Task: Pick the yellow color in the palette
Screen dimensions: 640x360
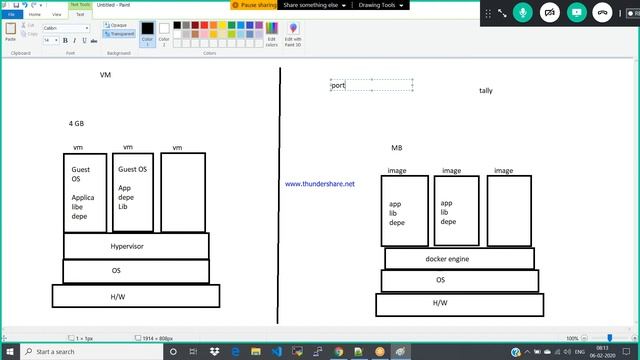Action: coord(222,25)
